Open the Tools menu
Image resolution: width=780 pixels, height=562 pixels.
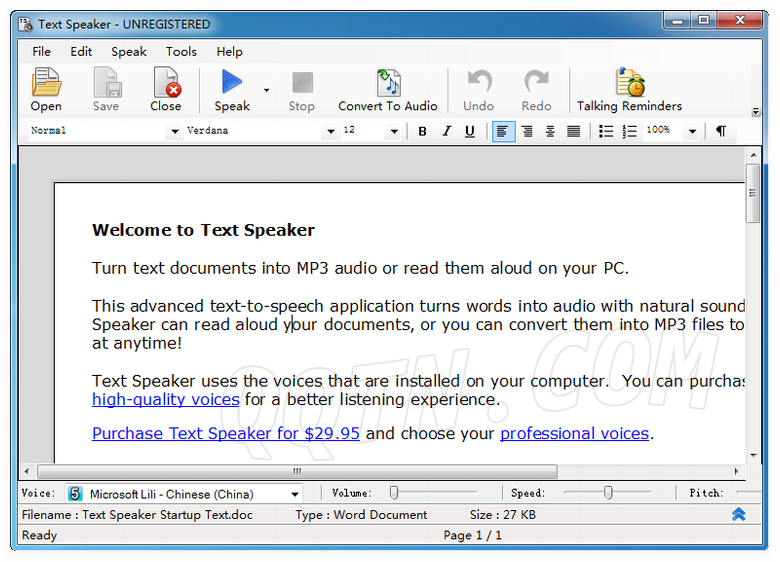[181, 51]
